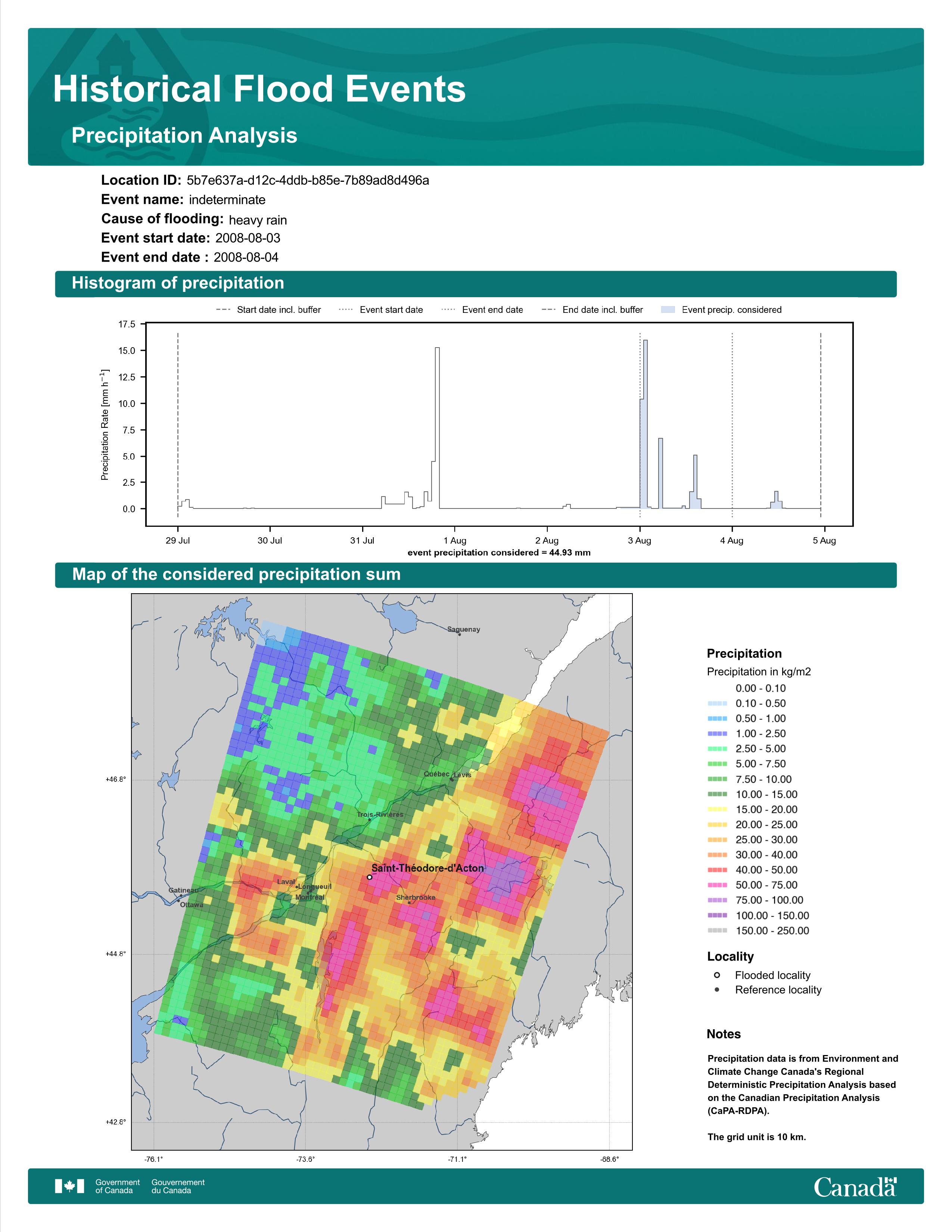Click the Québec city label on map

[436, 774]
